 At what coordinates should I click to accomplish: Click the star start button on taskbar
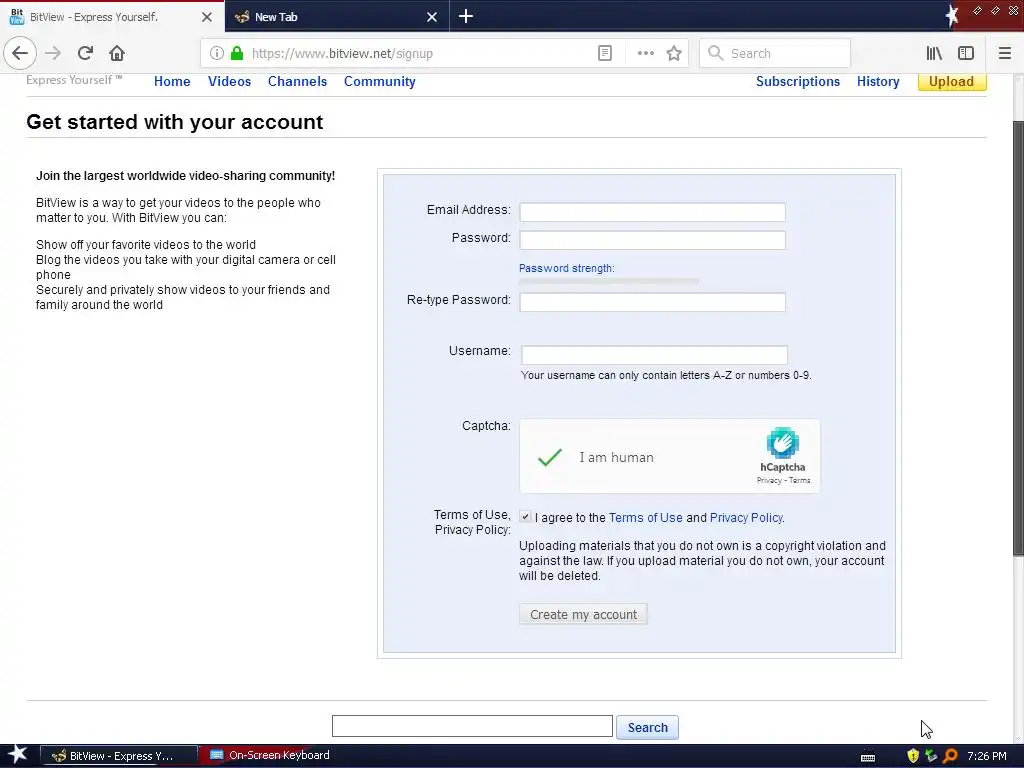click(x=17, y=756)
